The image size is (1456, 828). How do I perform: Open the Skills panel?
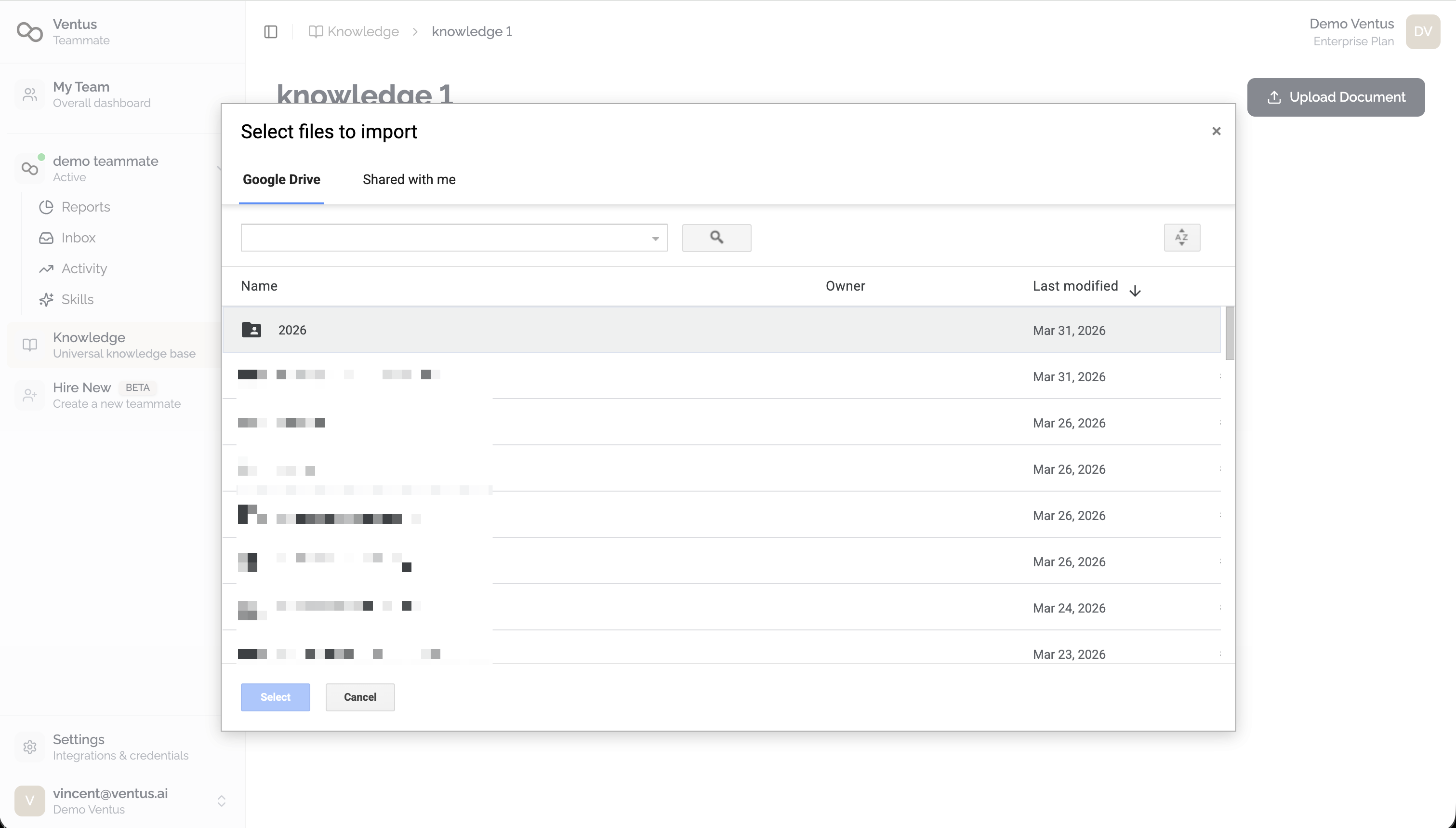(x=77, y=299)
